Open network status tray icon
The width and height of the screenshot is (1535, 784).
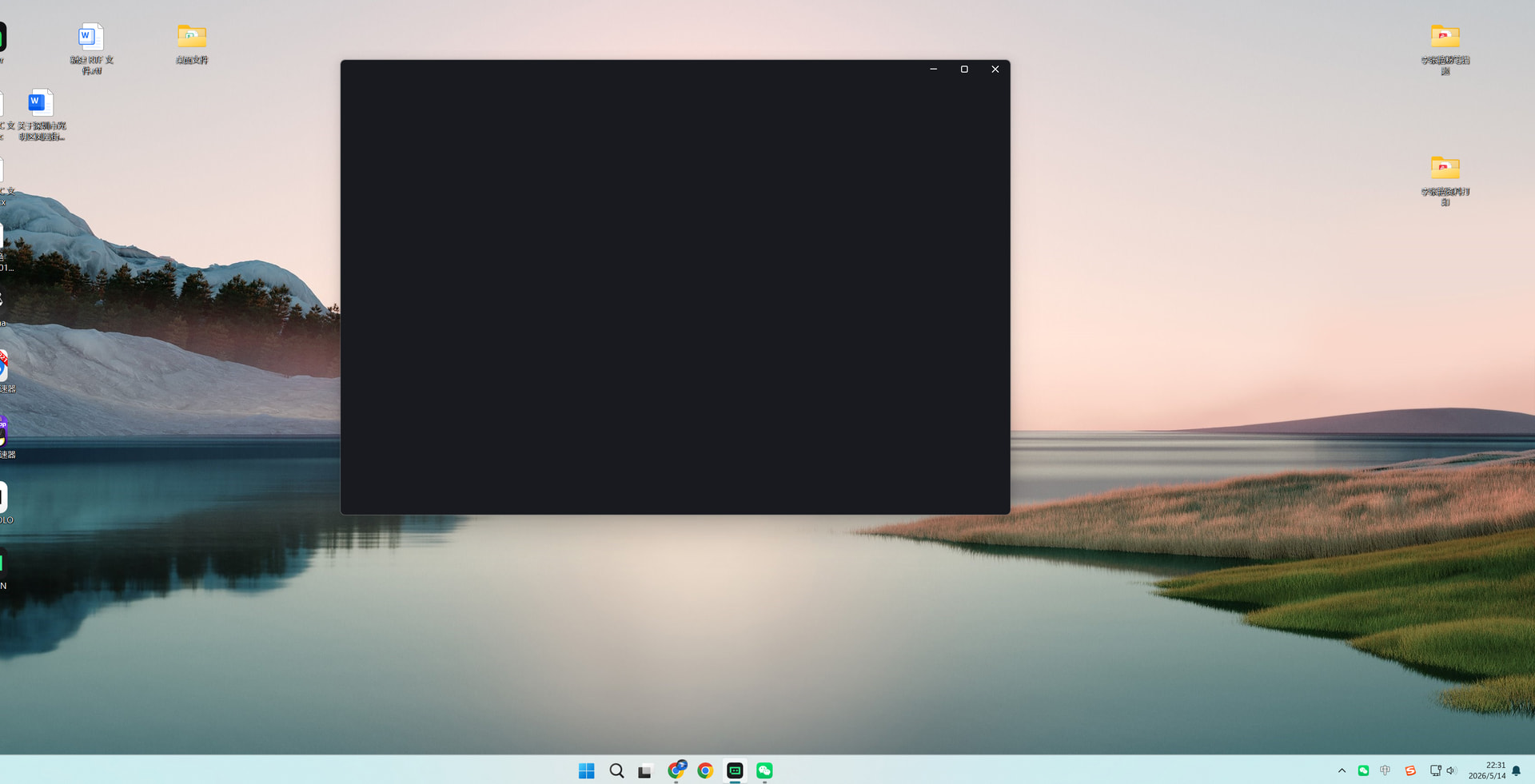pyautogui.click(x=1435, y=770)
